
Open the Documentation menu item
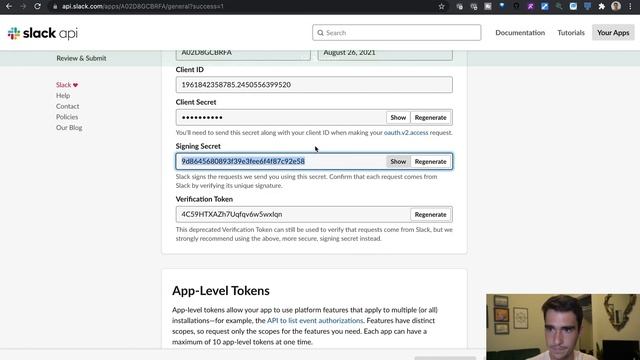[x=520, y=33]
